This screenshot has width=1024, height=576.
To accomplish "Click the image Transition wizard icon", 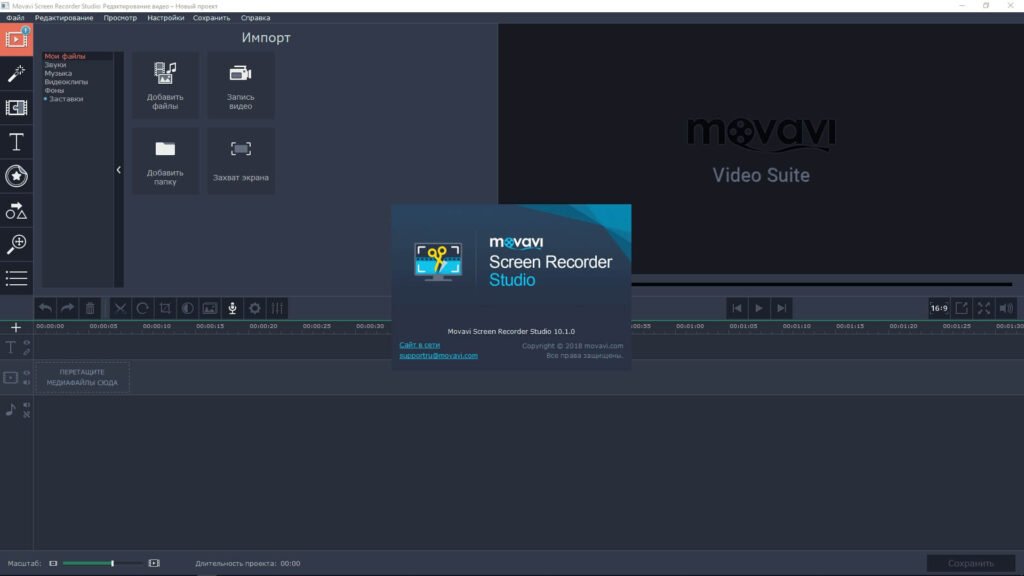I will click(x=210, y=308).
